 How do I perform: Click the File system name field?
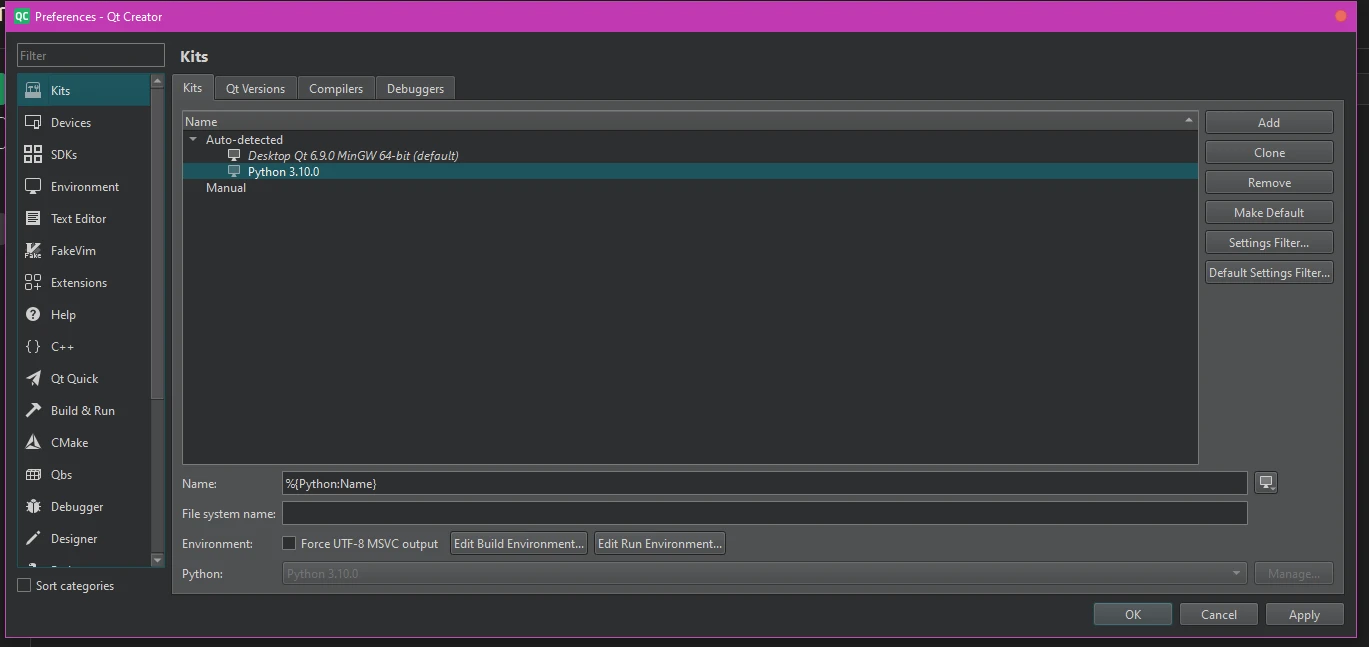765,513
